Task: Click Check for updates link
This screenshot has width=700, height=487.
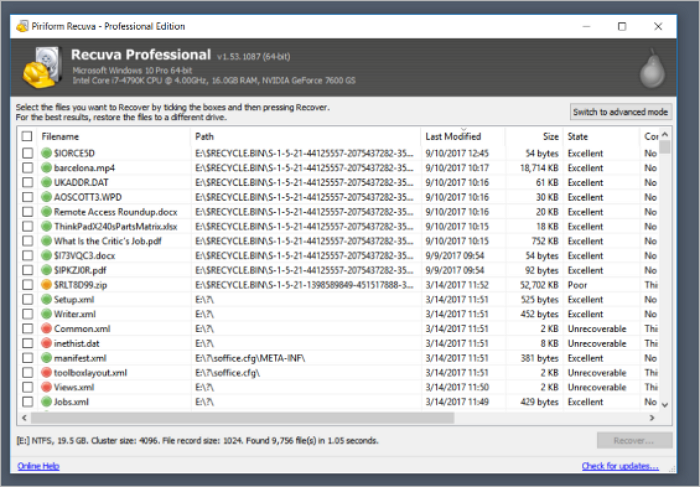Action: (620, 466)
